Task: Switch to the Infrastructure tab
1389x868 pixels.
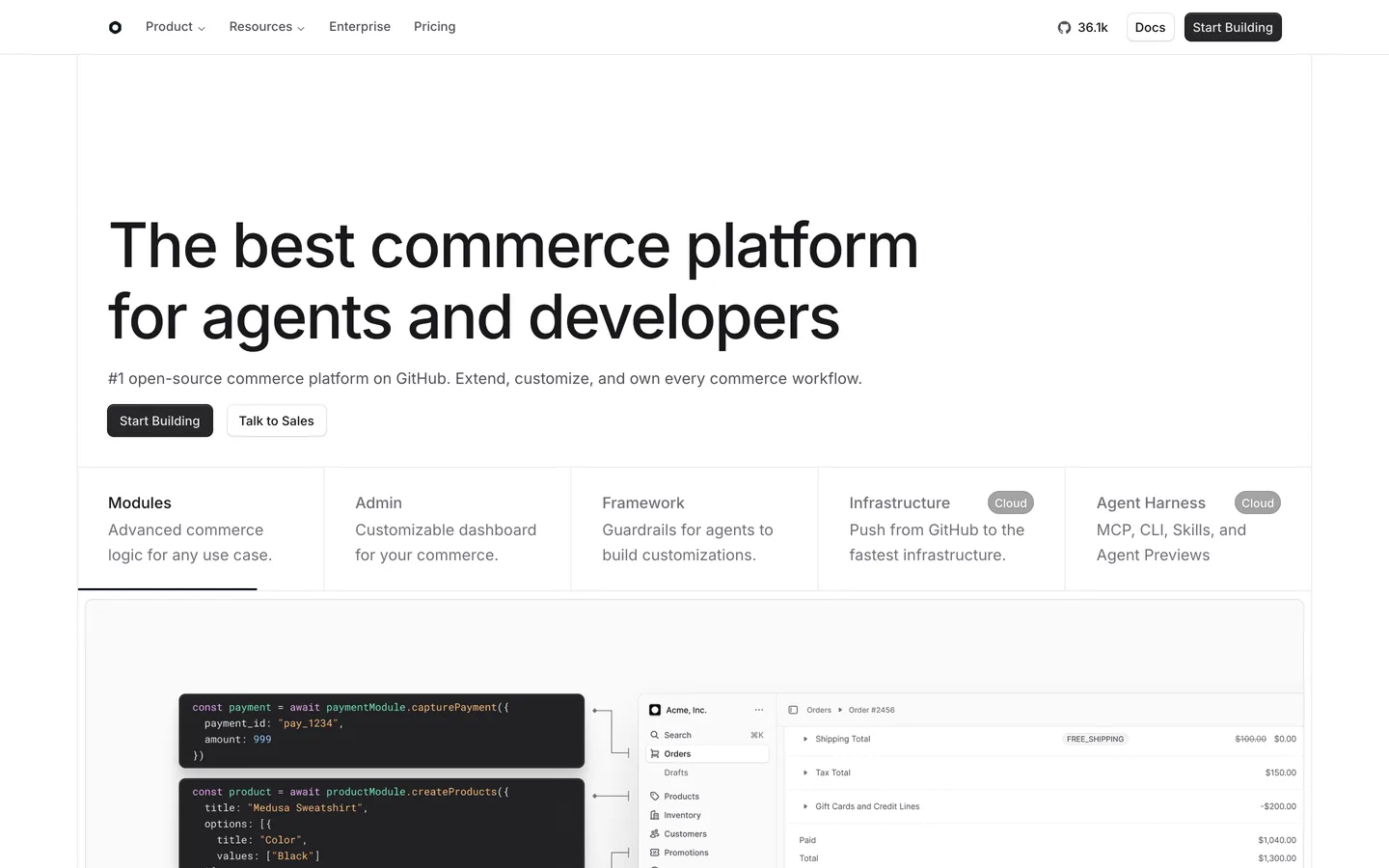Action: point(941,529)
